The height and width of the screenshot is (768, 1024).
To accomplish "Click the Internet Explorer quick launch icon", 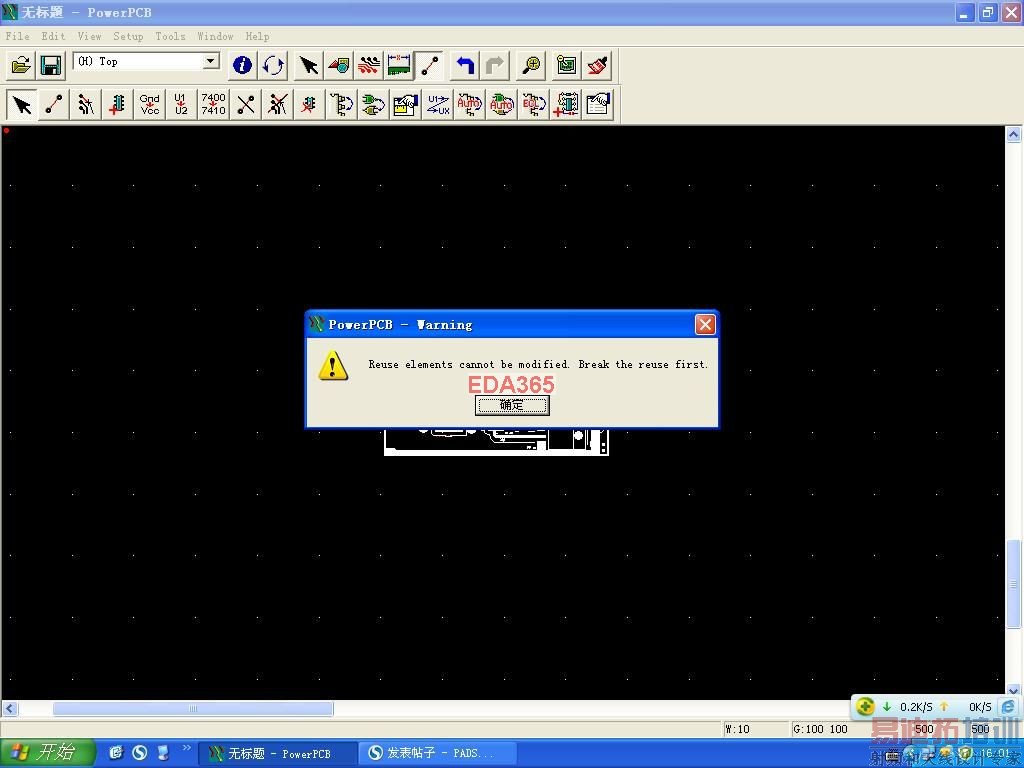I will (116, 753).
